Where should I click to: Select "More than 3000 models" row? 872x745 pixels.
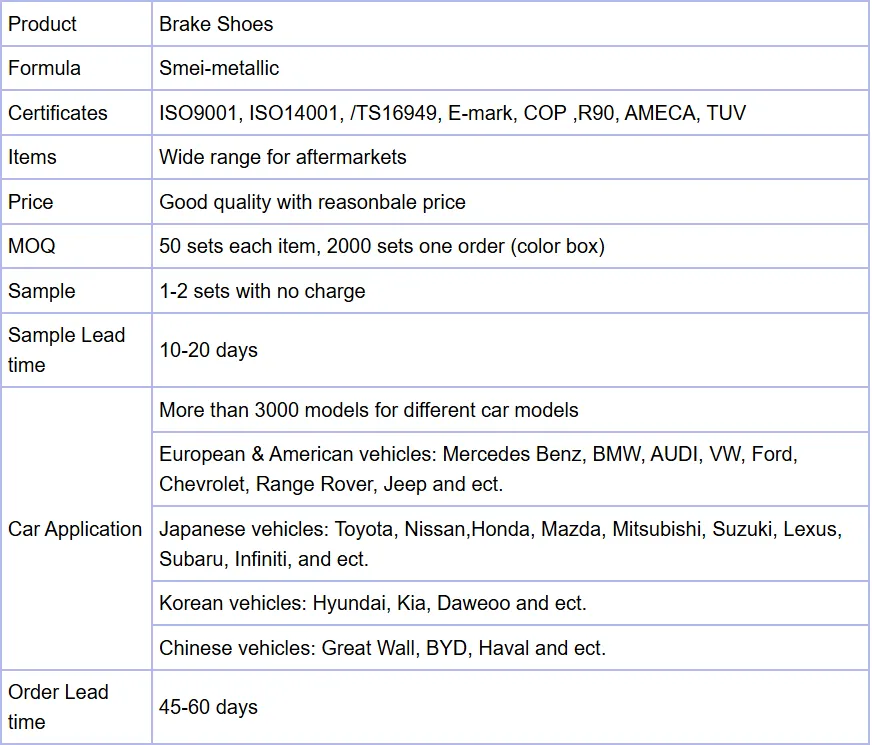pos(368,410)
